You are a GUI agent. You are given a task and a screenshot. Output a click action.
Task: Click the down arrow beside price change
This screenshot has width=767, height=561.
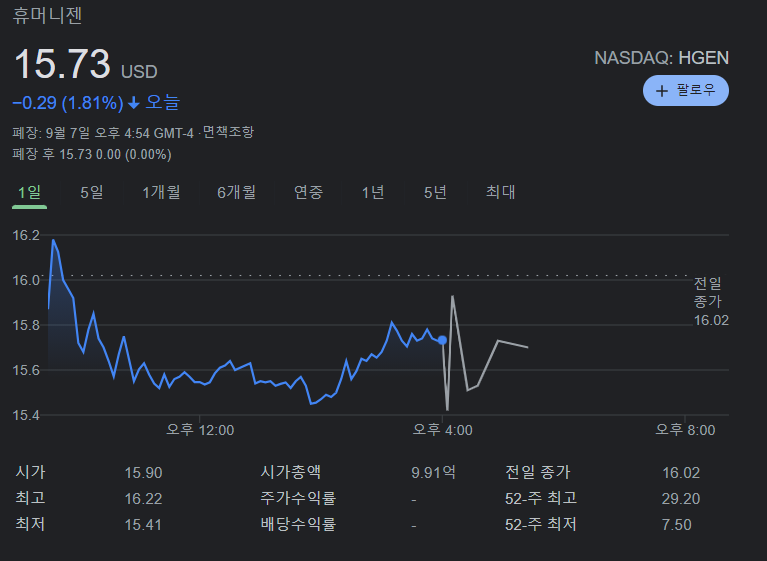[x=134, y=103]
